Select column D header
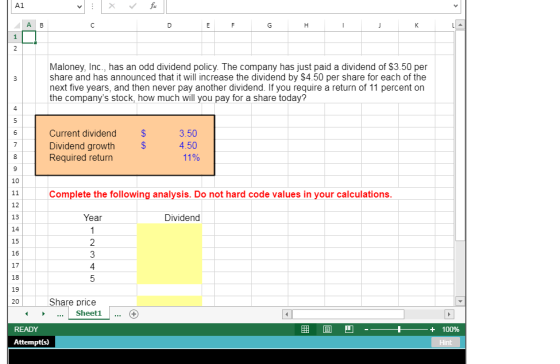This screenshot has height=364, width=560. pyautogui.click(x=169, y=25)
